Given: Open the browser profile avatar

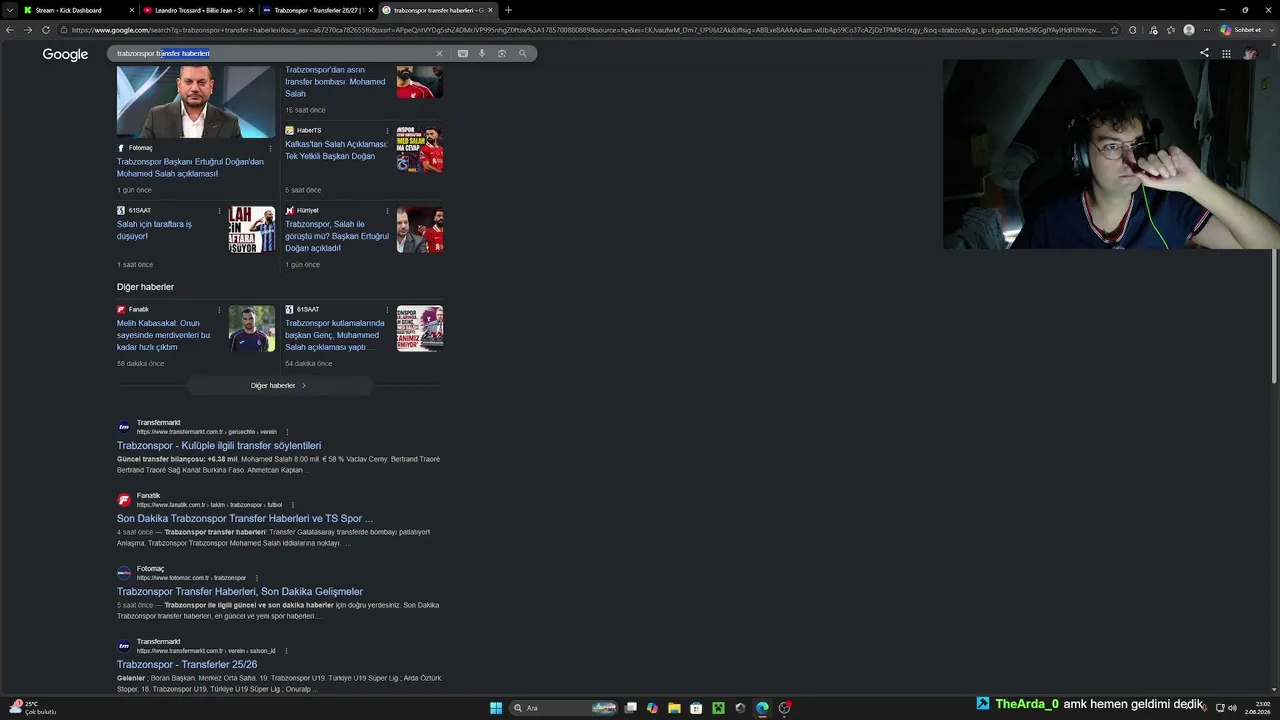Looking at the screenshot, I should [x=1189, y=30].
